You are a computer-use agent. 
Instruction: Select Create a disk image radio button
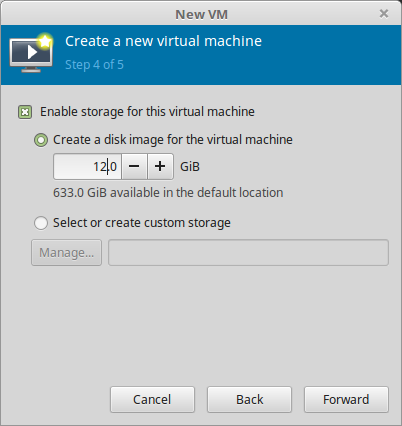point(41,140)
